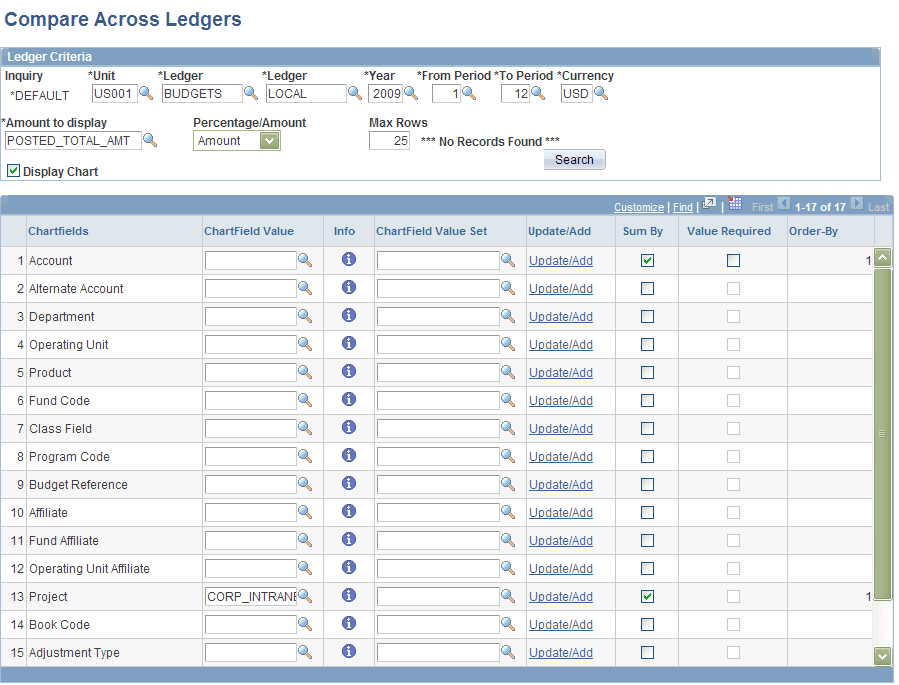Enable Sum By for Department
The width and height of the screenshot is (899, 685).
(648, 316)
